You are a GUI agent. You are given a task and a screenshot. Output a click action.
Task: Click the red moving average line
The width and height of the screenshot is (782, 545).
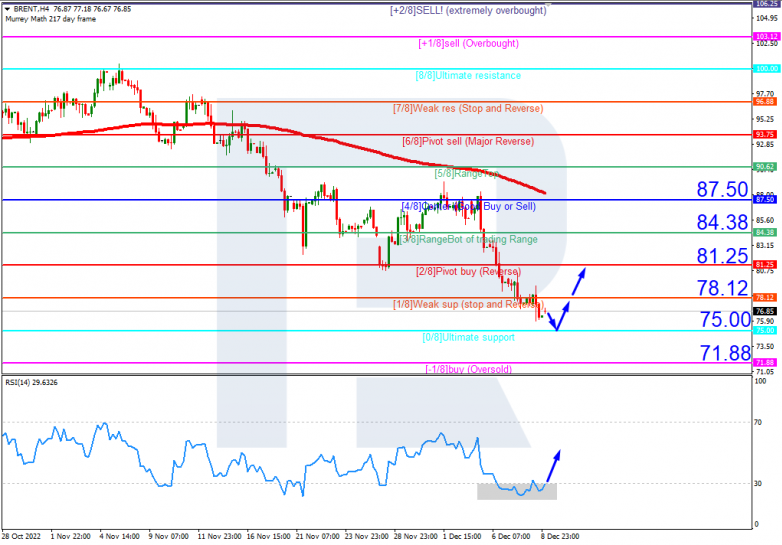point(300,131)
